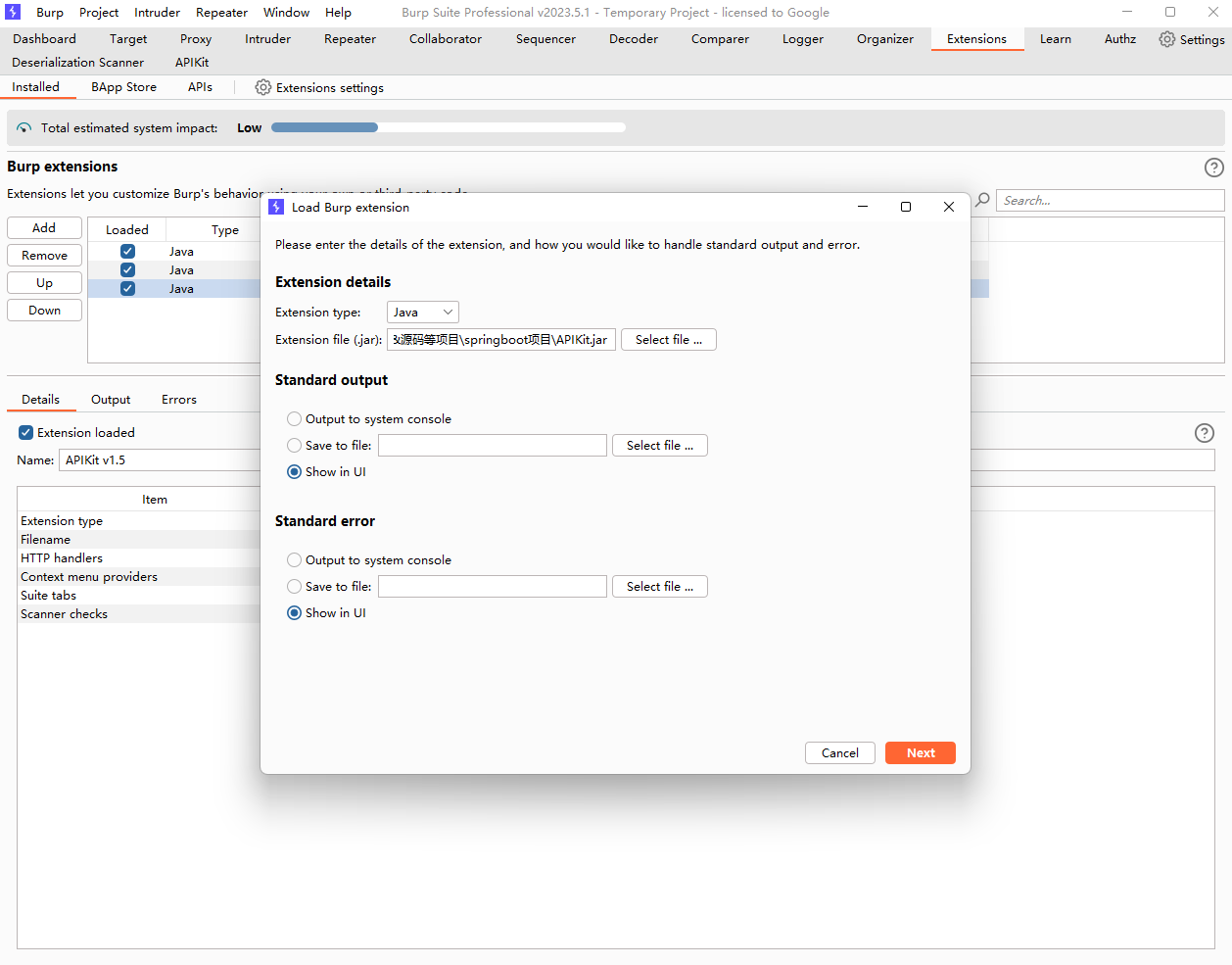Switch to the Decoder tab

pyautogui.click(x=634, y=39)
